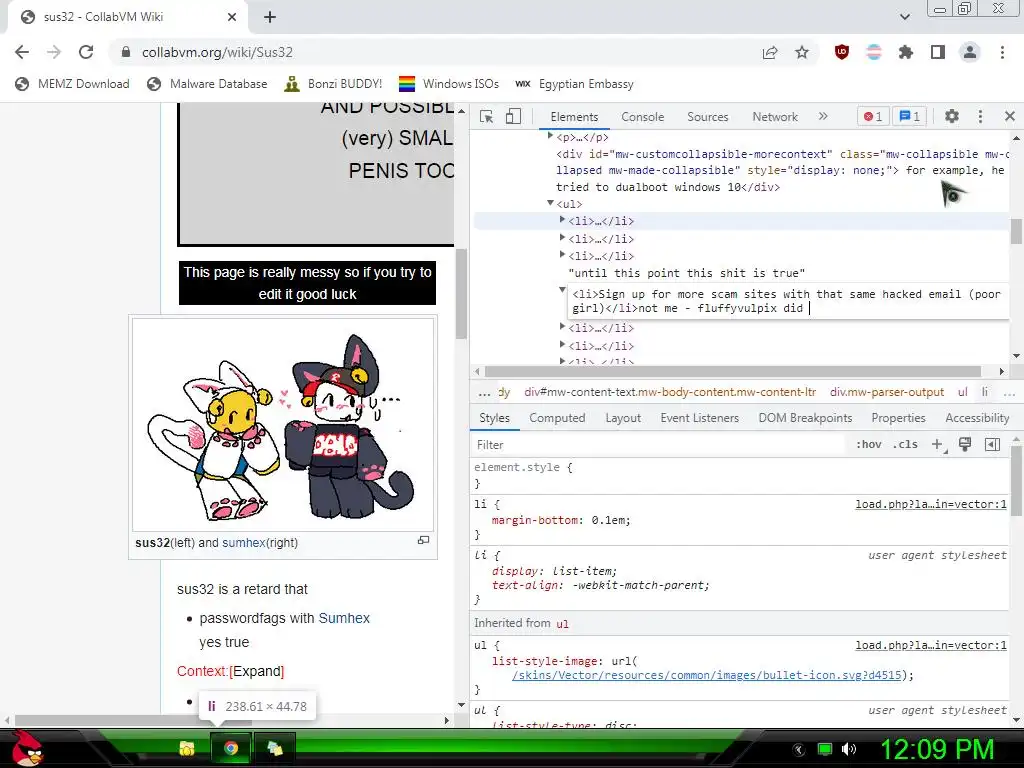The width and height of the screenshot is (1024, 768).
Task: Add a new style rule
Action: 937,445
